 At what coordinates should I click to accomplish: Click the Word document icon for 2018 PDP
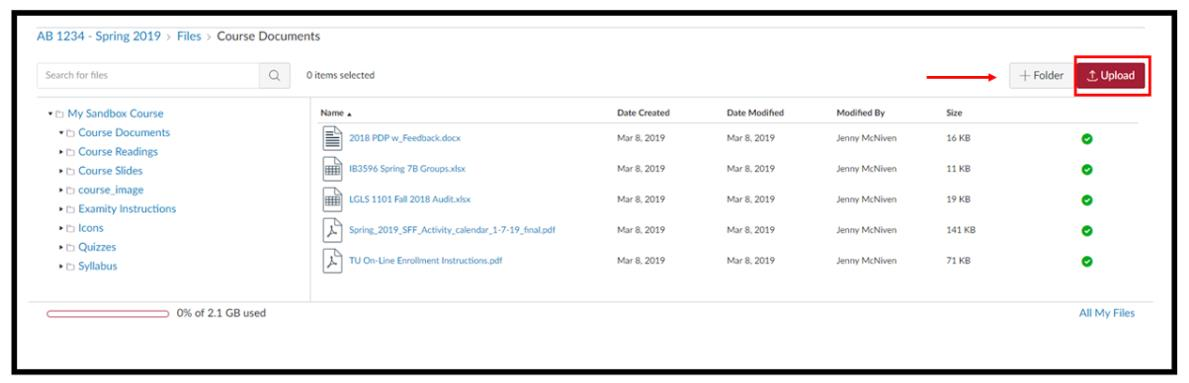(x=332, y=138)
